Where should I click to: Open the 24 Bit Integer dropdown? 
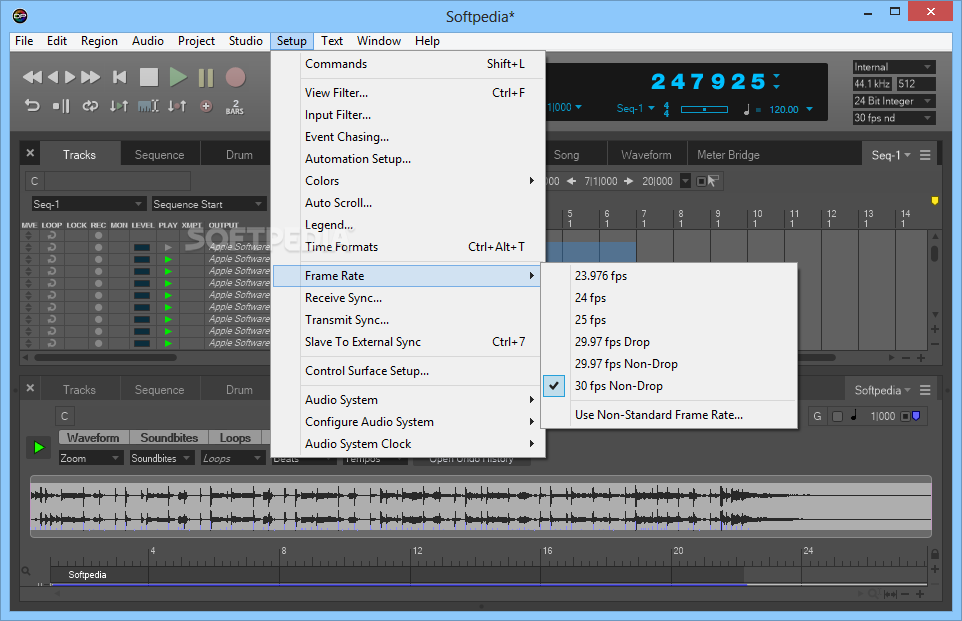tap(894, 101)
